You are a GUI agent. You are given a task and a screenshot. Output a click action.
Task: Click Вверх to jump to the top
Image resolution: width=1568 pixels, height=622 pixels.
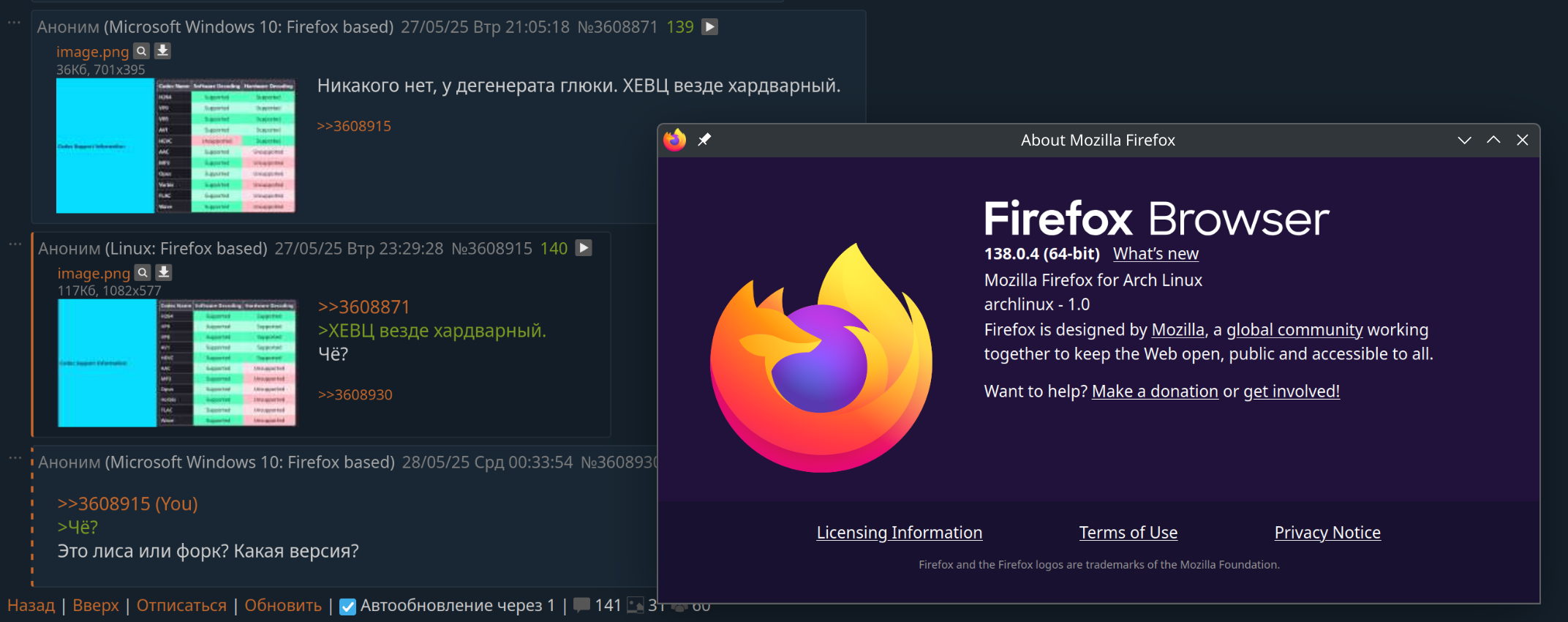96,606
